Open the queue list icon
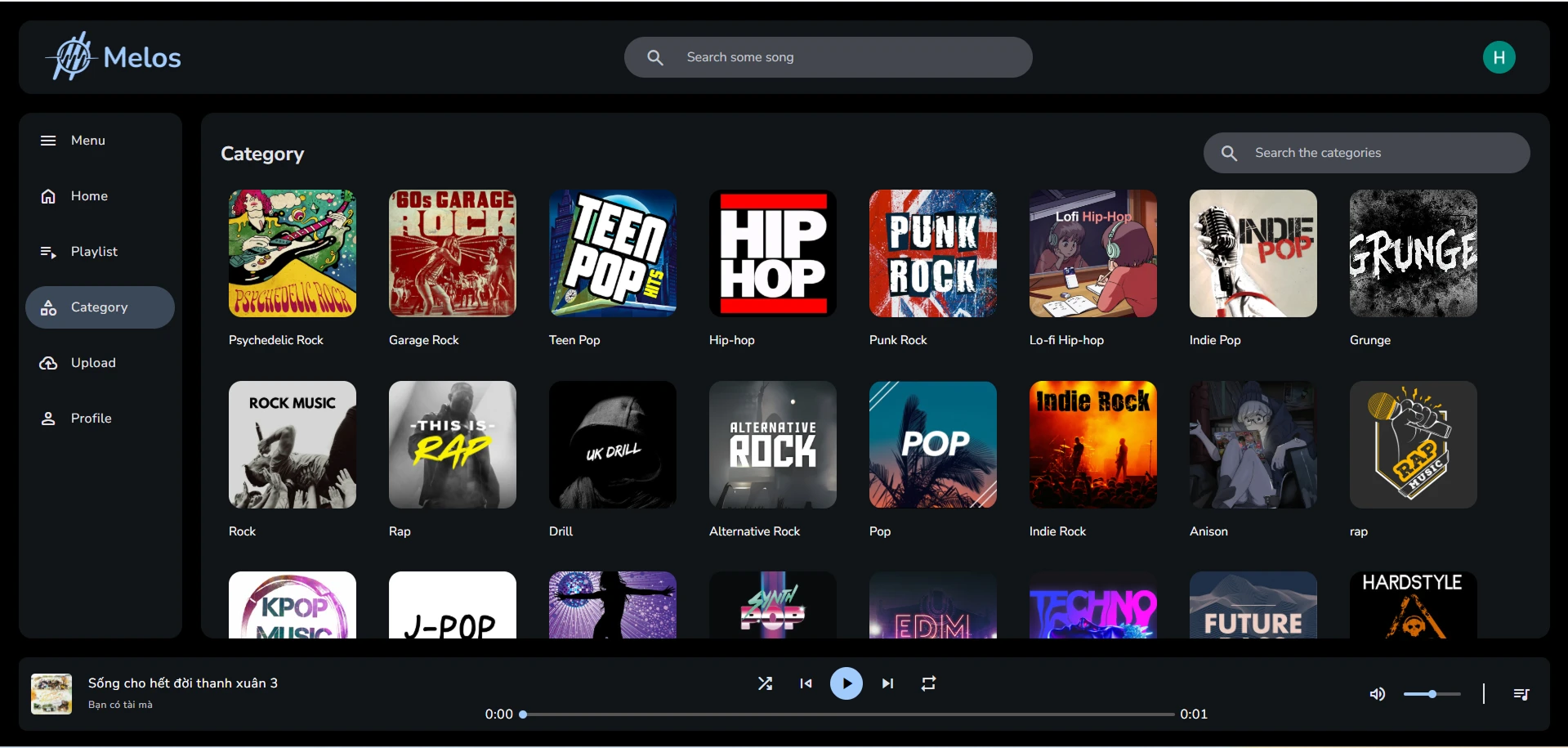This screenshot has height=748, width=1568. pyautogui.click(x=1521, y=694)
